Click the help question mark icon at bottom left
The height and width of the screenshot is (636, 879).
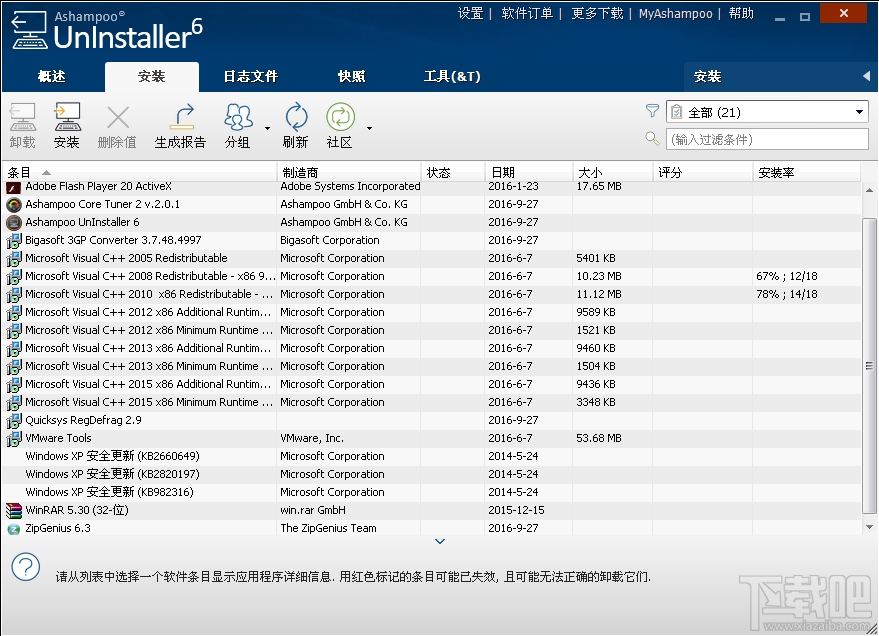click(25, 566)
